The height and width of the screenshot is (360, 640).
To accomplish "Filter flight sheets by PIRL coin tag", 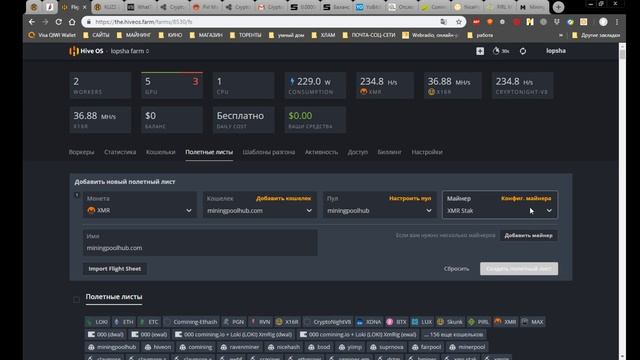I will (479, 322).
